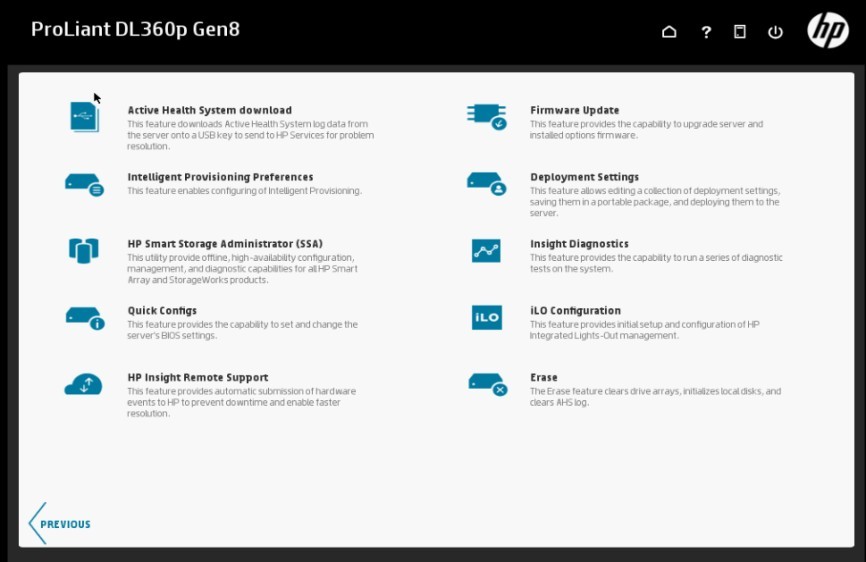Image resolution: width=866 pixels, height=562 pixels.
Task: Click the iLO Configuration icon
Action: [x=486, y=317]
